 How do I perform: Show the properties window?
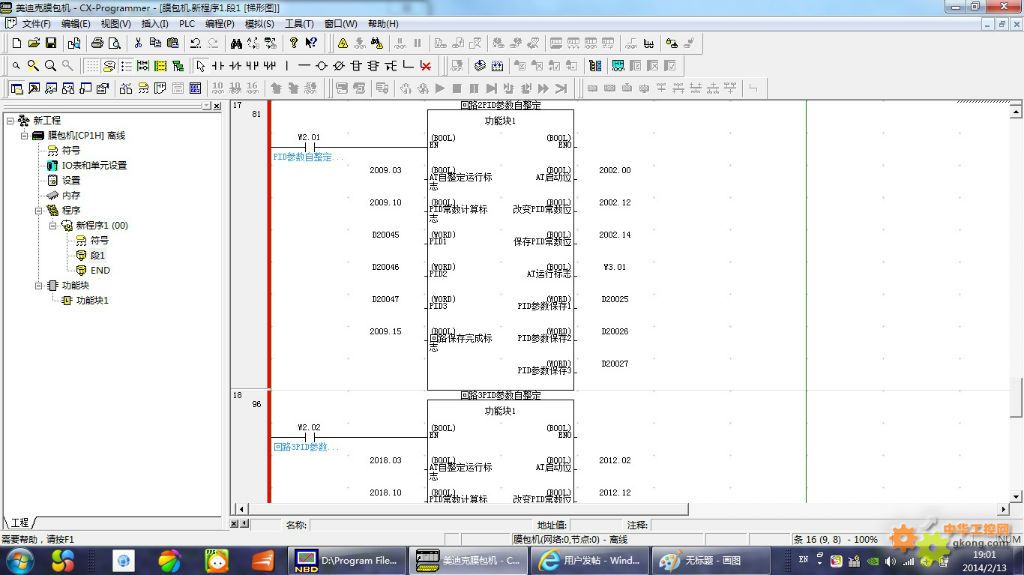coord(103,88)
